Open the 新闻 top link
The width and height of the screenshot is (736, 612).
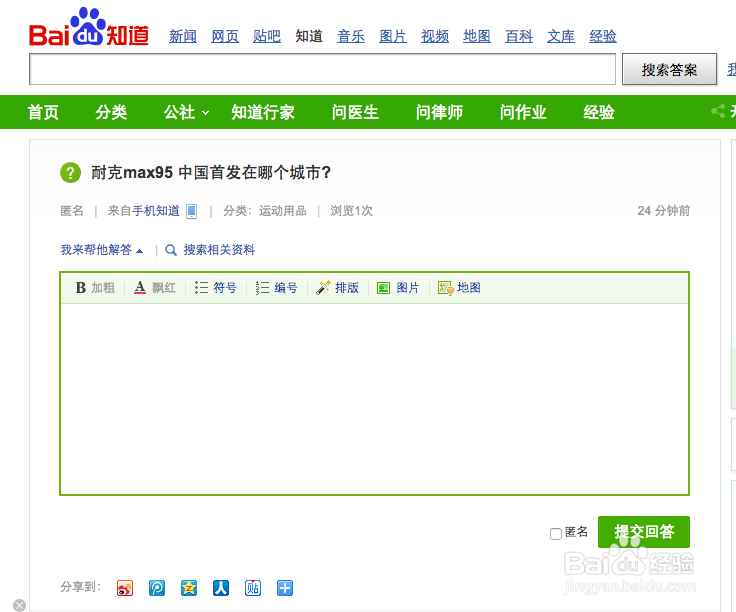[x=183, y=36]
